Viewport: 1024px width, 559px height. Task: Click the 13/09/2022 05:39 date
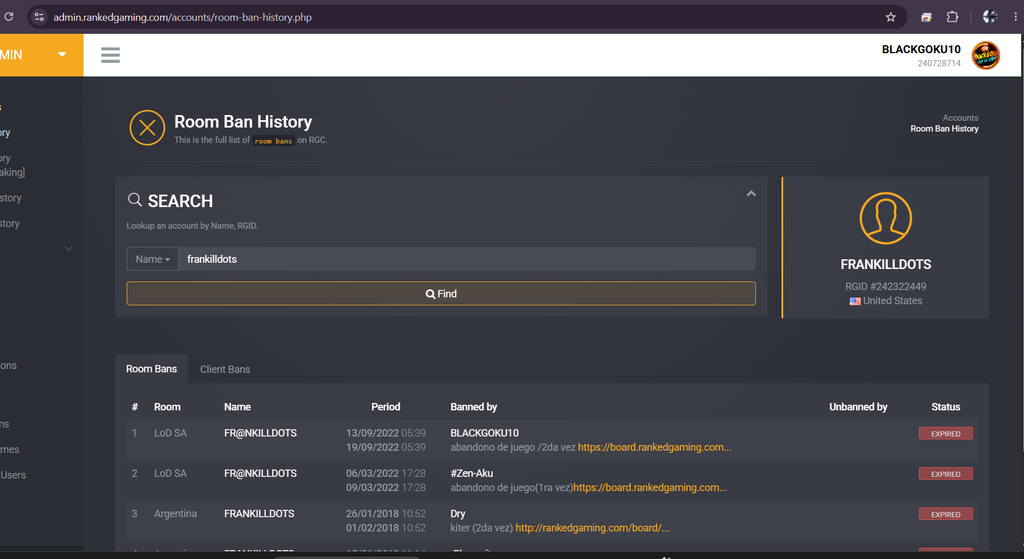385,433
